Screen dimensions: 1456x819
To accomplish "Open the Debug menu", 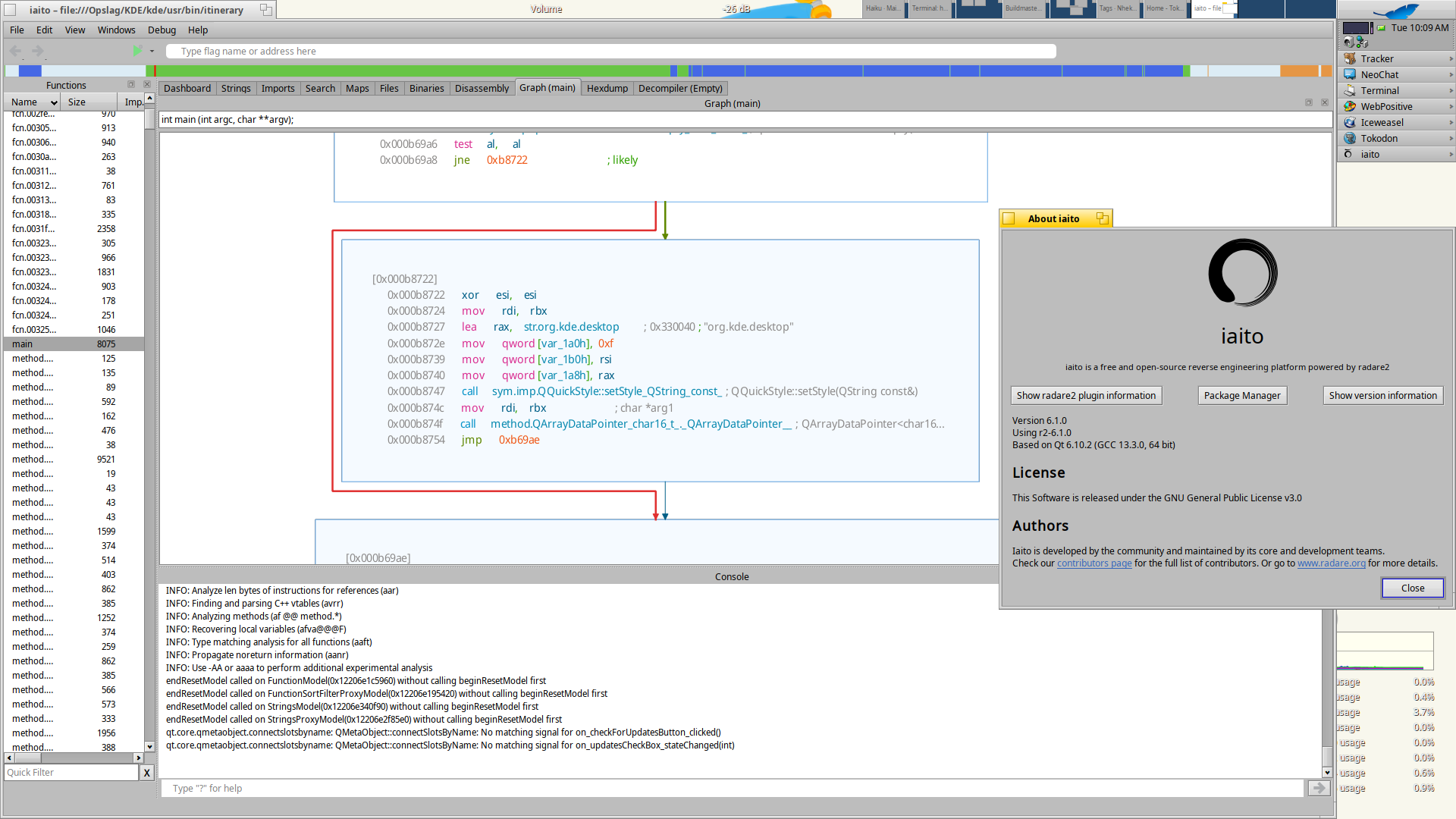I will [162, 30].
